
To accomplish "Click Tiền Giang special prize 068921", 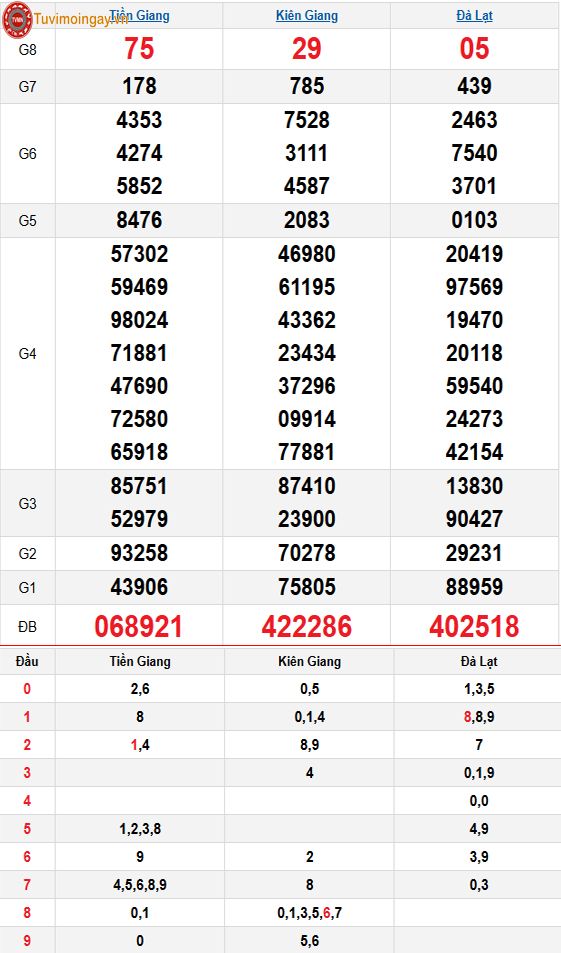I will coord(139,627).
